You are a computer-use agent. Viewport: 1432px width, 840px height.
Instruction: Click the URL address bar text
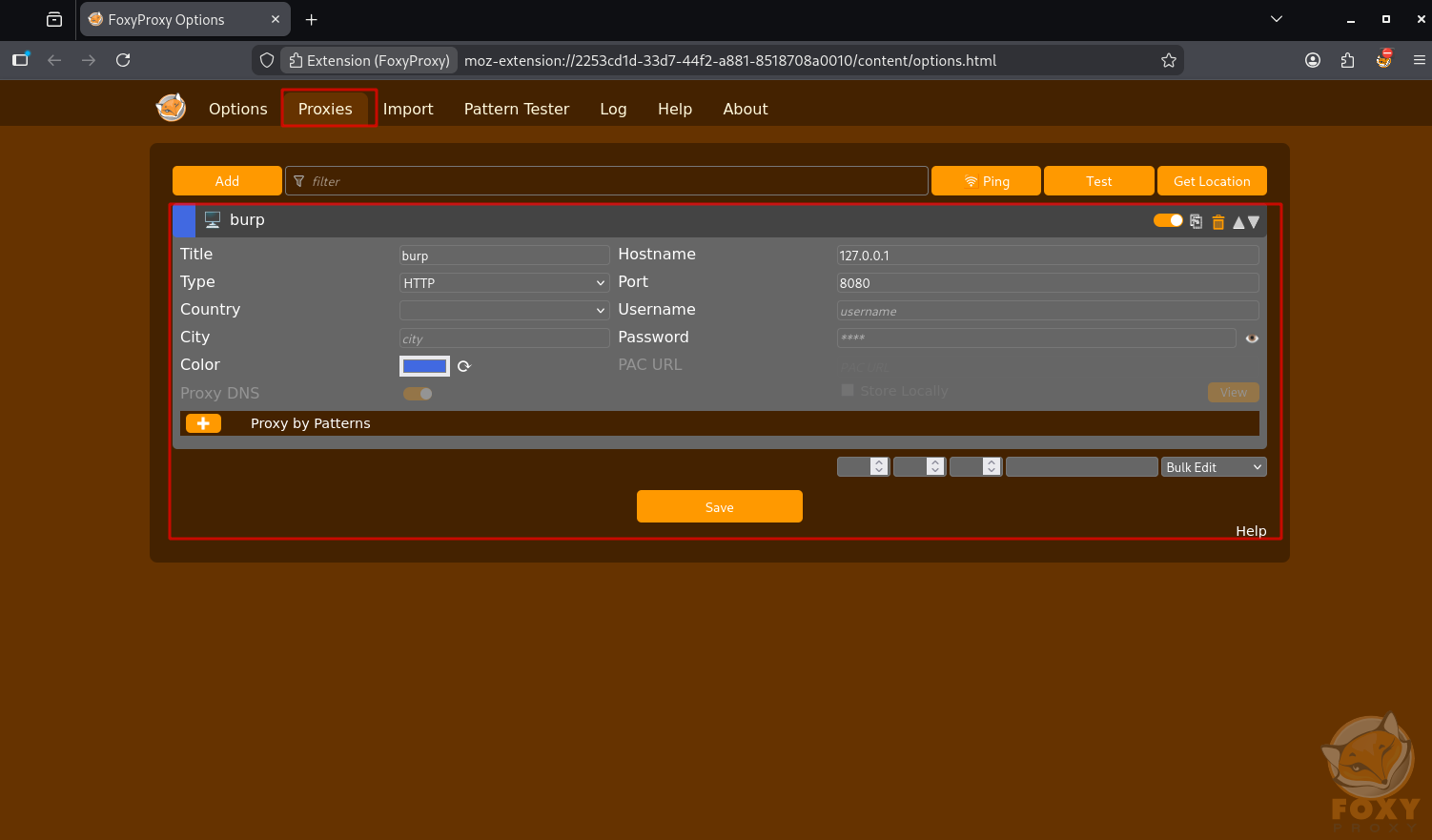coord(730,60)
